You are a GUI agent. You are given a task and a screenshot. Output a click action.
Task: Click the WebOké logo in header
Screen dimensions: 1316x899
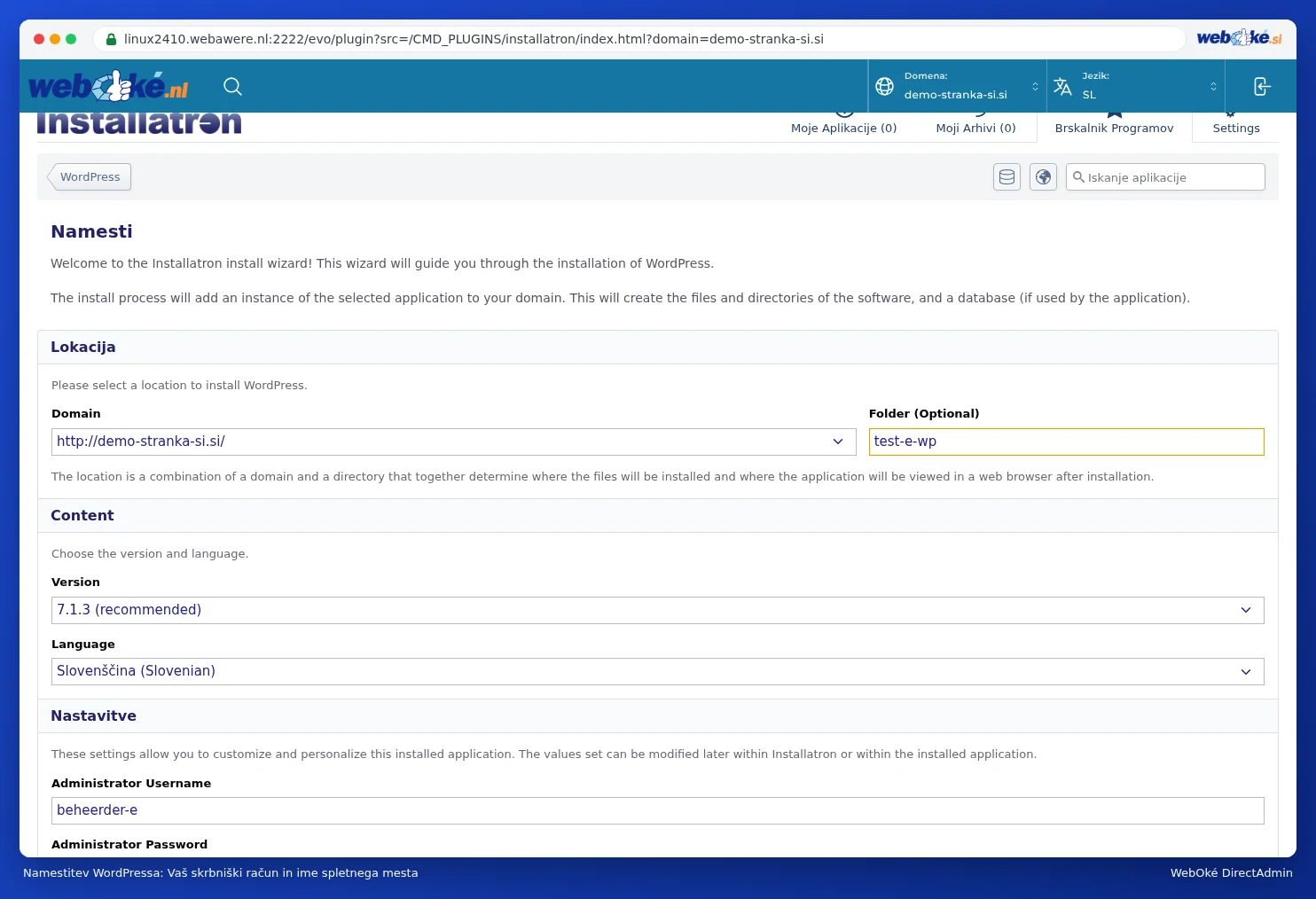coord(108,86)
